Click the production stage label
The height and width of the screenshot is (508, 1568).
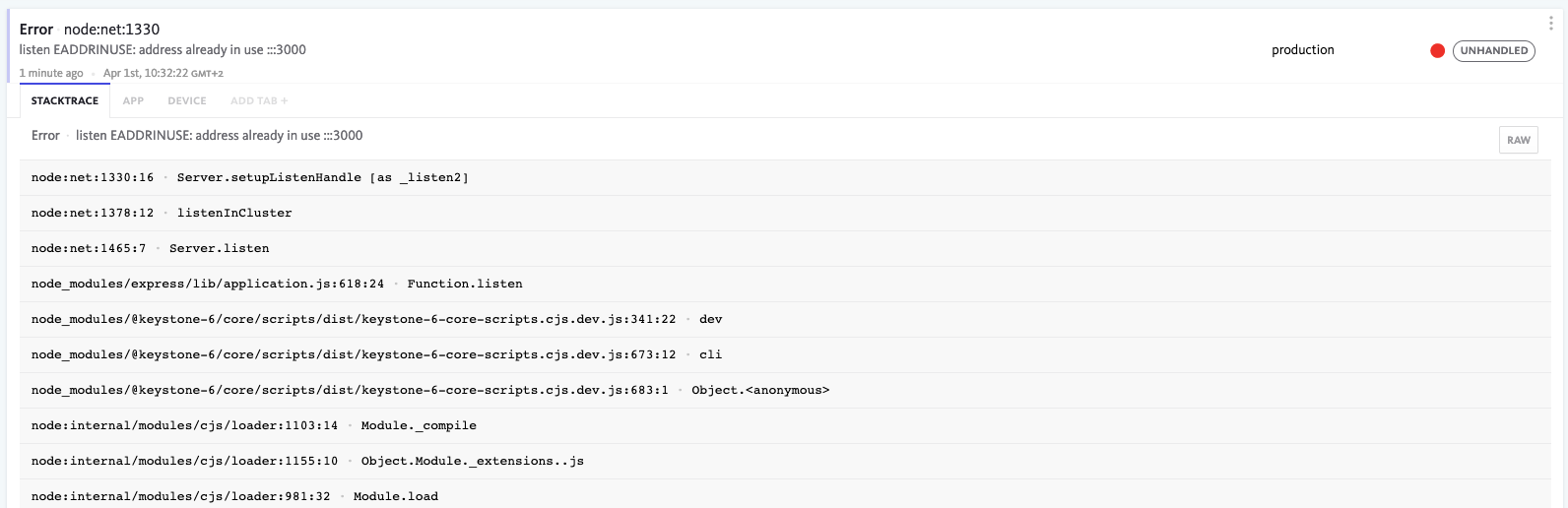click(x=1303, y=50)
